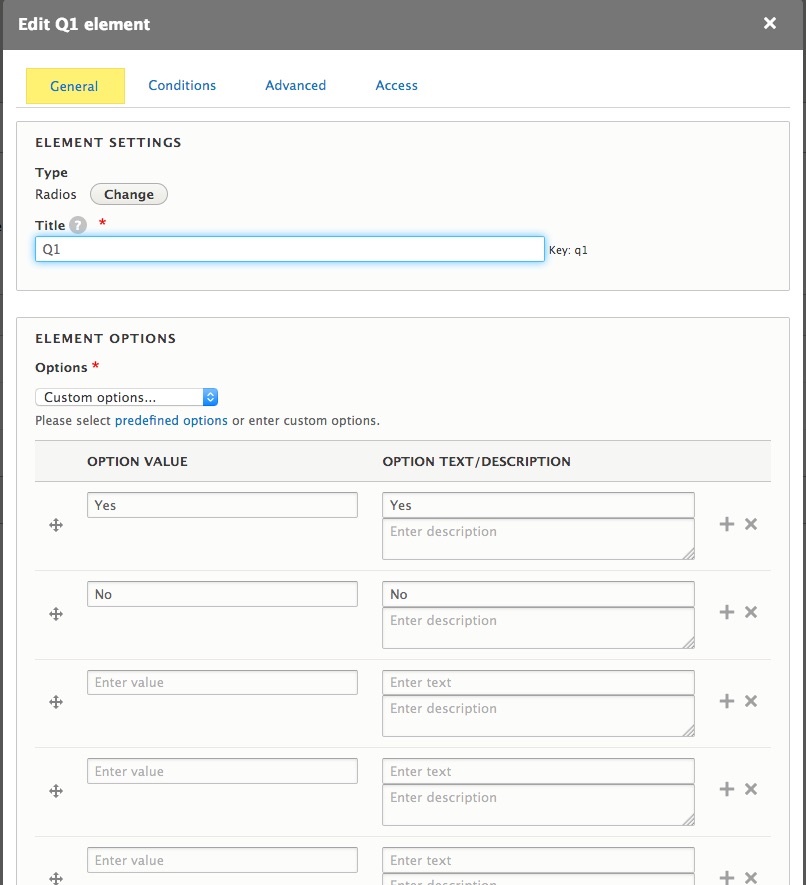This screenshot has height=885, width=806.
Task: Open the Custom options dropdown
Action: (127, 396)
